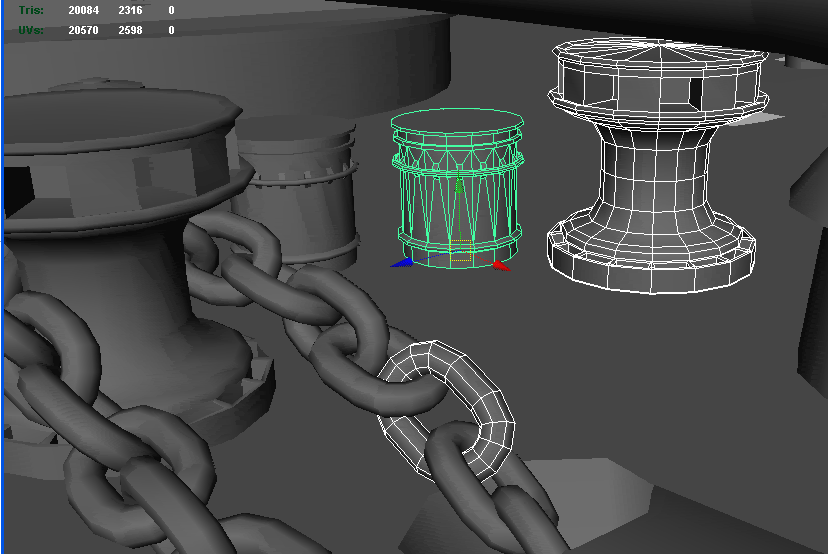Screen dimensions: 828x554
Task: Click the 20570 UV count value
Action: click(x=83, y=30)
